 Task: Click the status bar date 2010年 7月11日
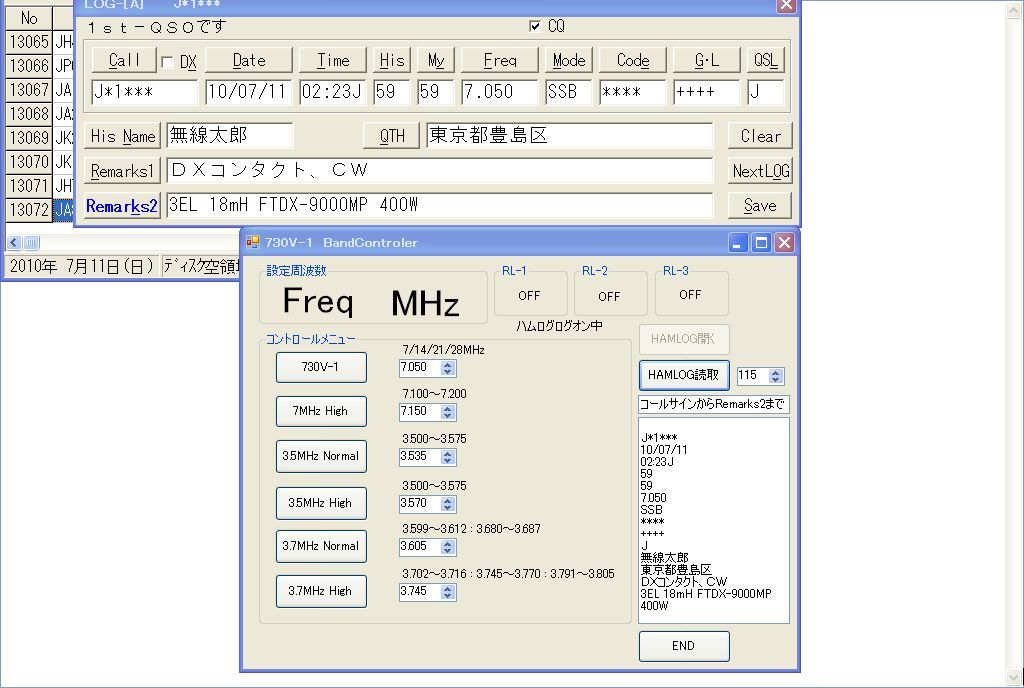[x=82, y=266]
